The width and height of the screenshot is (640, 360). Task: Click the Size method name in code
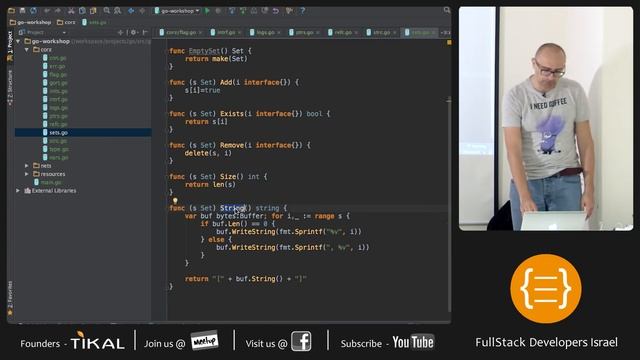228,177
